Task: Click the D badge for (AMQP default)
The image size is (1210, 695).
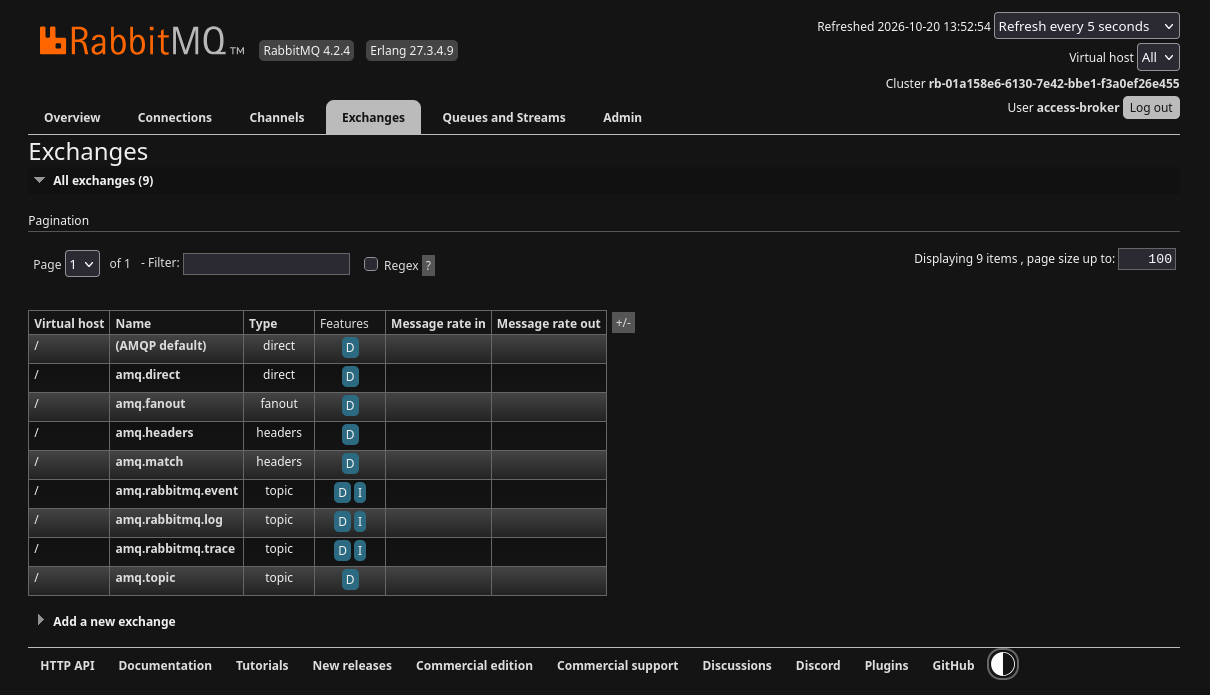Action: [x=350, y=348]
